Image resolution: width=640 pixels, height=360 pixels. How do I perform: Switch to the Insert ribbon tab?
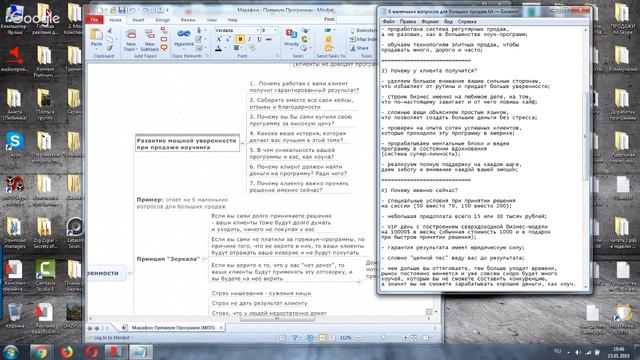click(138, 20)
